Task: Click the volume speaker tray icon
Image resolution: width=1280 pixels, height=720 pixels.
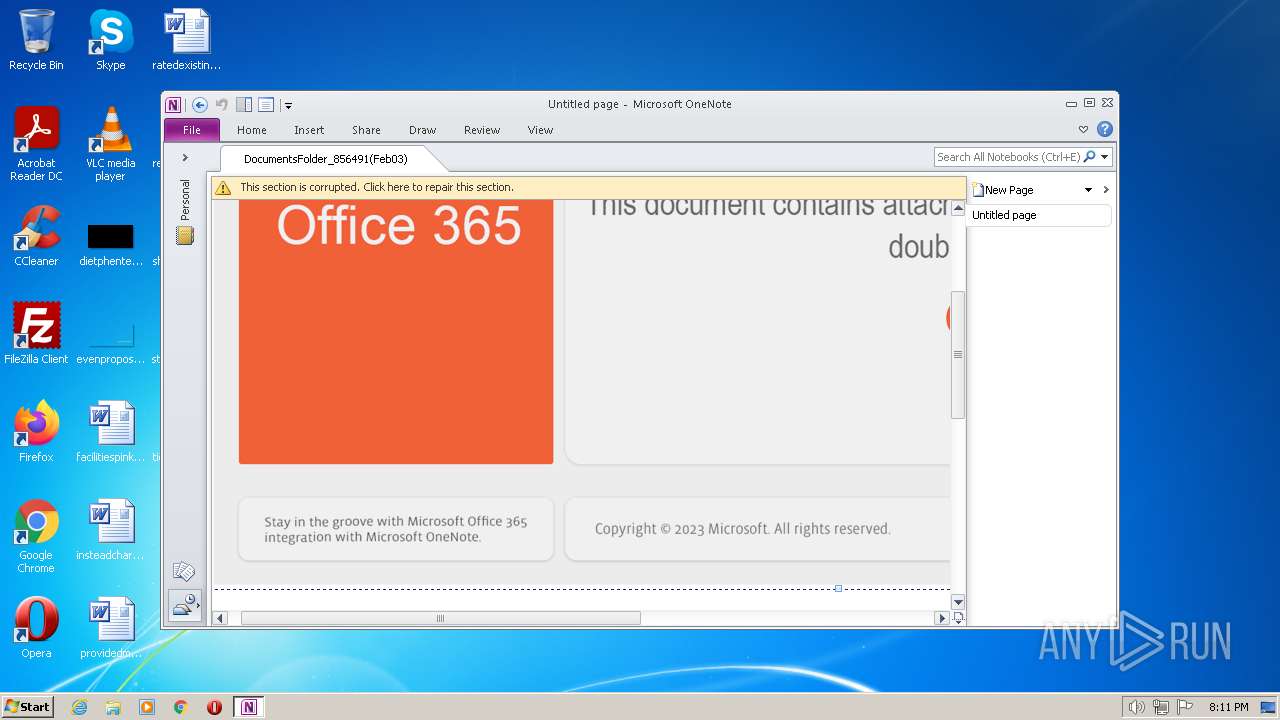Action: click(x=1136, y=707)
